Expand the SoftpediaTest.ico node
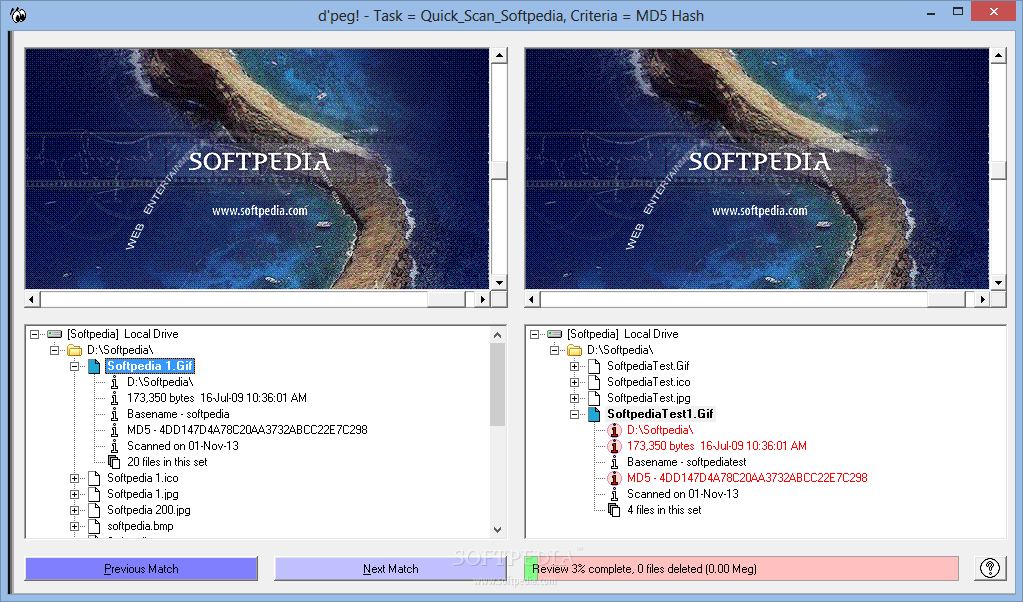The width and height of the screenshot is (1023, 602). (574, 382)
